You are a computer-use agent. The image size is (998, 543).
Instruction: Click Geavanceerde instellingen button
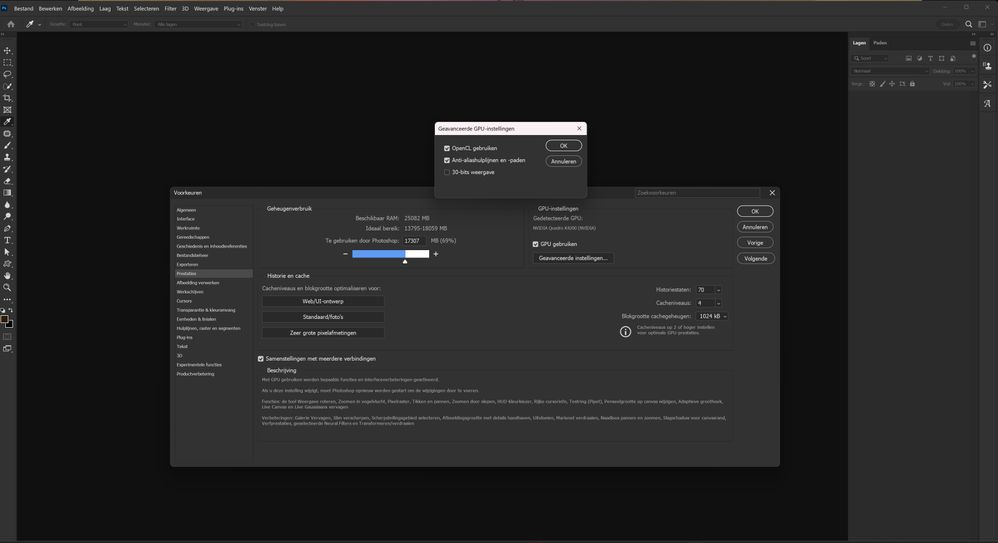[x=573, y=258]
